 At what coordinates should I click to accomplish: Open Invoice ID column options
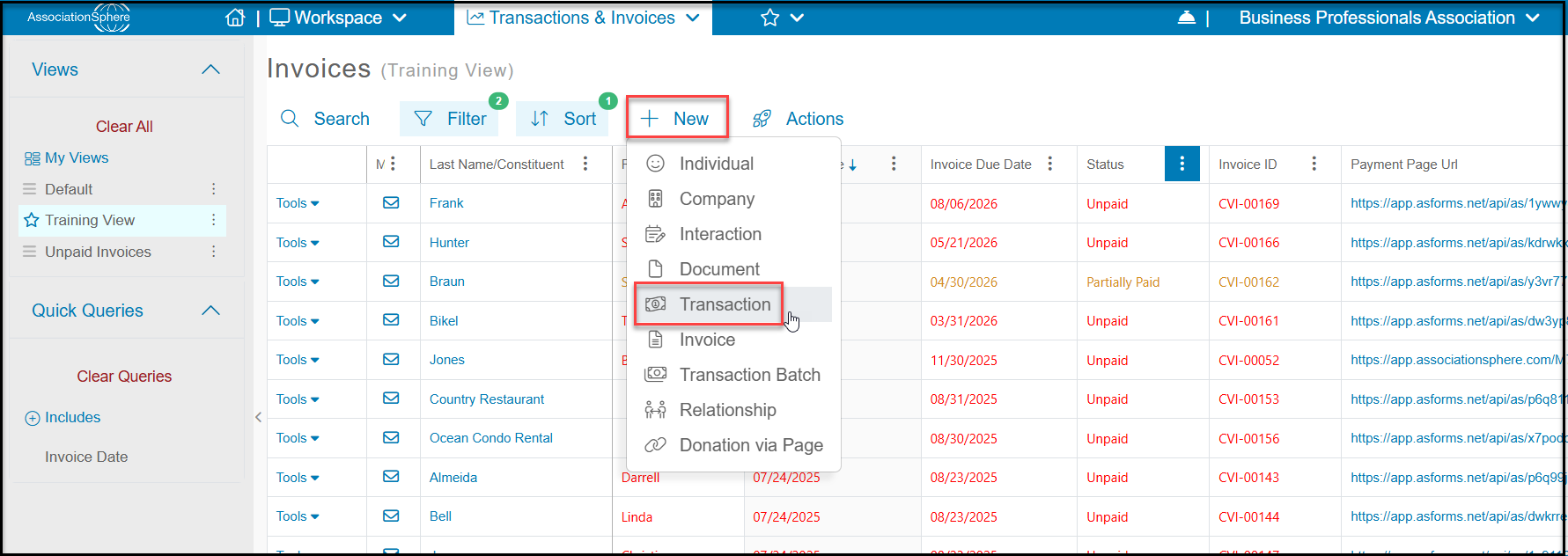pos(1314,164)
